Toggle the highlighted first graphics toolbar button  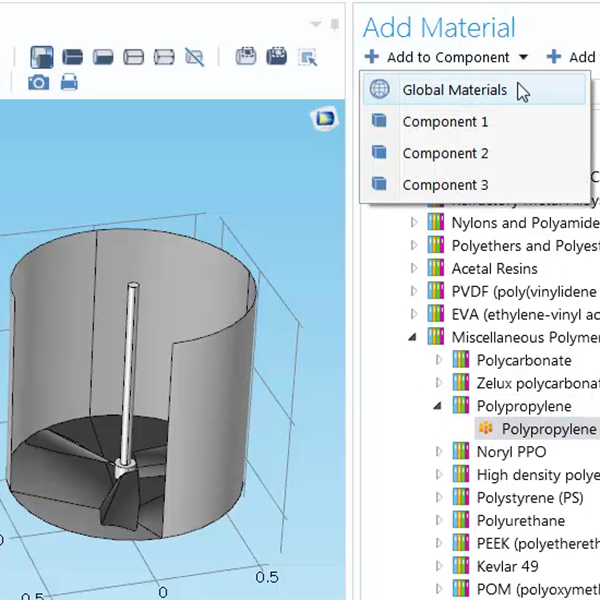click(x=42, y=57)
